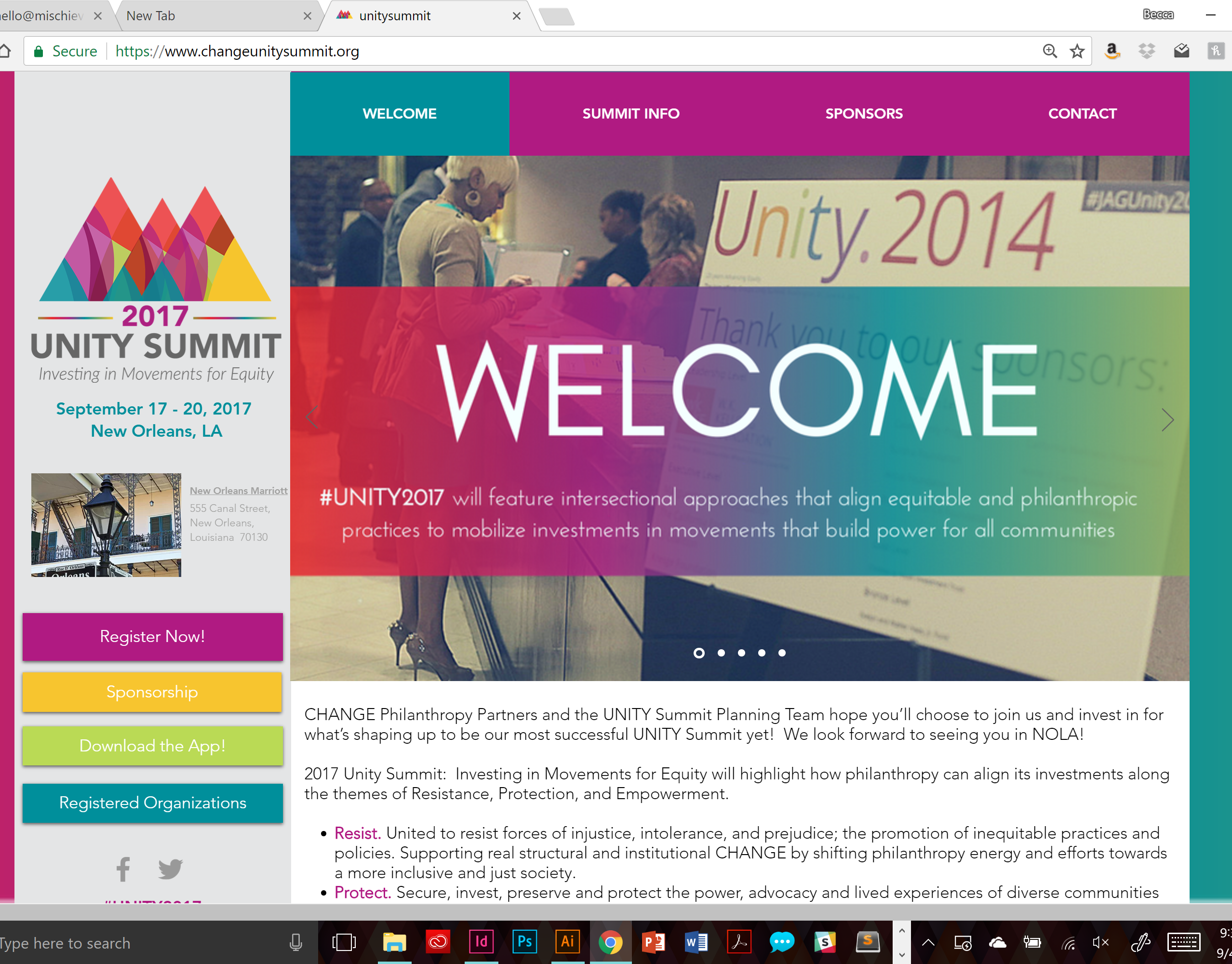Open the Wi-Fi network tray icon
Screen dimensions: 1232x964
pos(1068,943)
